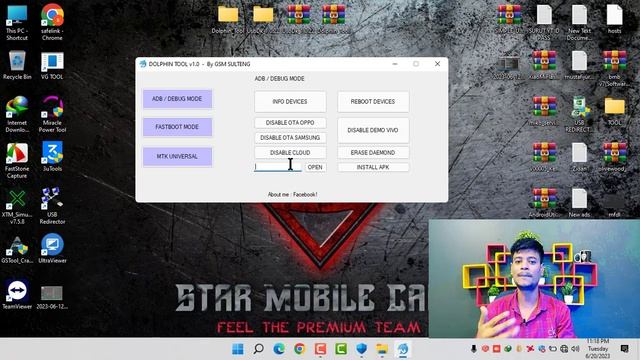Click OPEN button next to path field

pos(315,167)
